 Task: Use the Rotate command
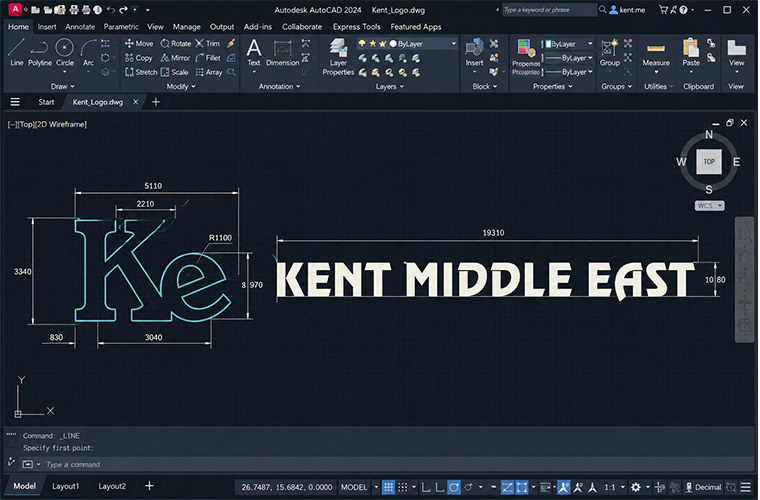point(175,44)
